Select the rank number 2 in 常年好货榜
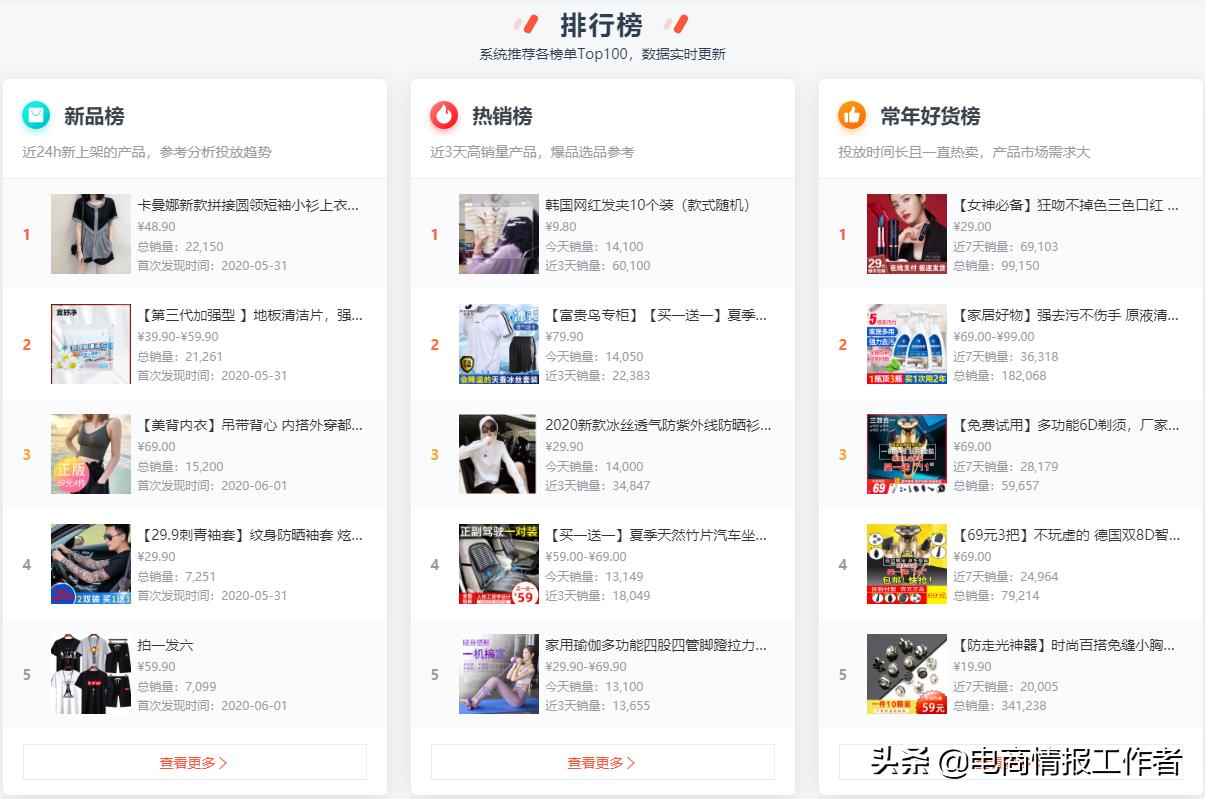Viewport: 1205px width, 799px height. tap(841, 344)
